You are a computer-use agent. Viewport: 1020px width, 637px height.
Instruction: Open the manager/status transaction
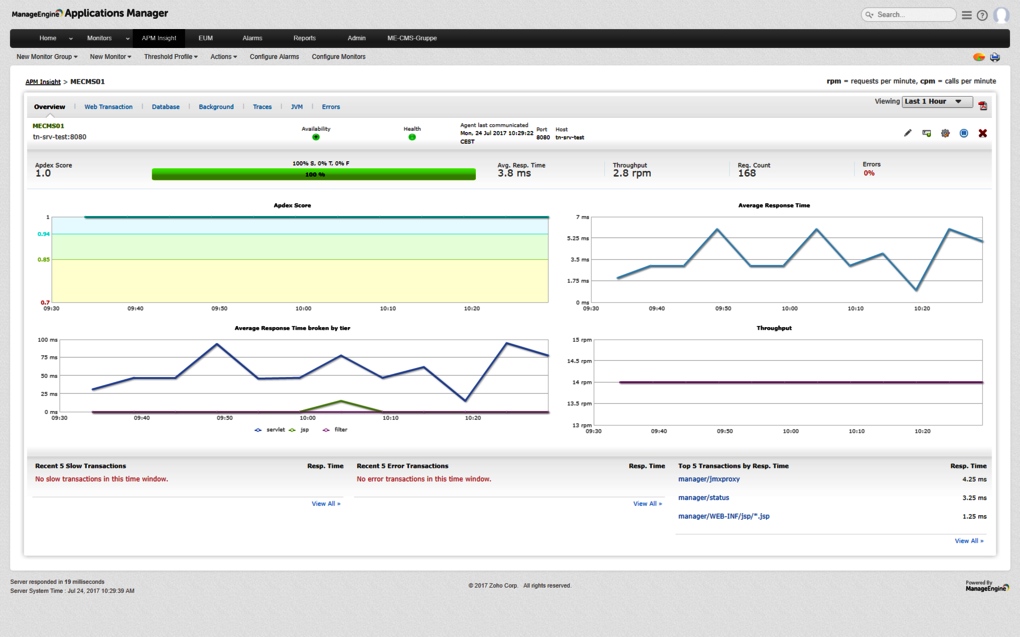[x=703, y=498]
